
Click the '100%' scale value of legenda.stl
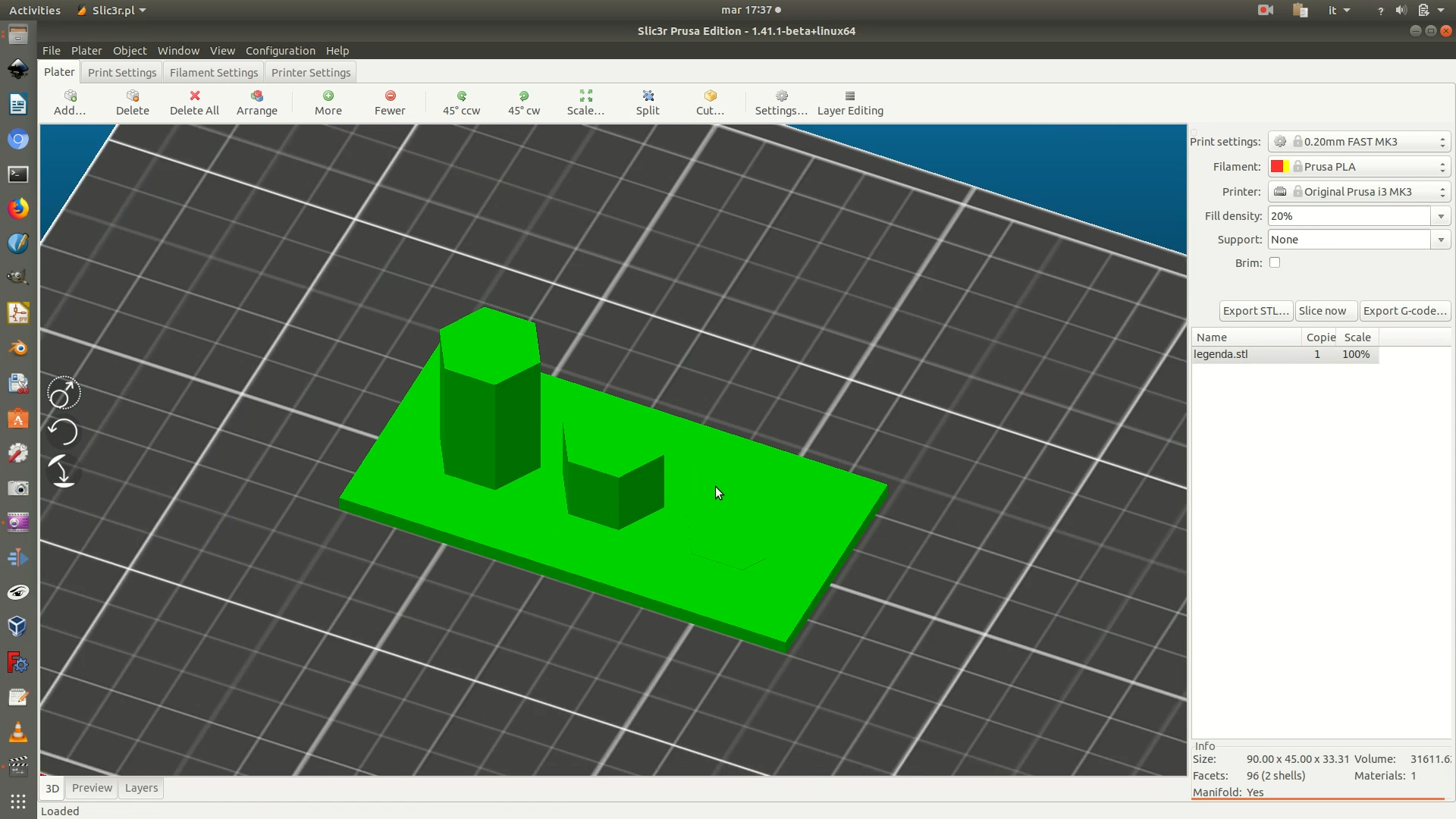point(1356,354)
